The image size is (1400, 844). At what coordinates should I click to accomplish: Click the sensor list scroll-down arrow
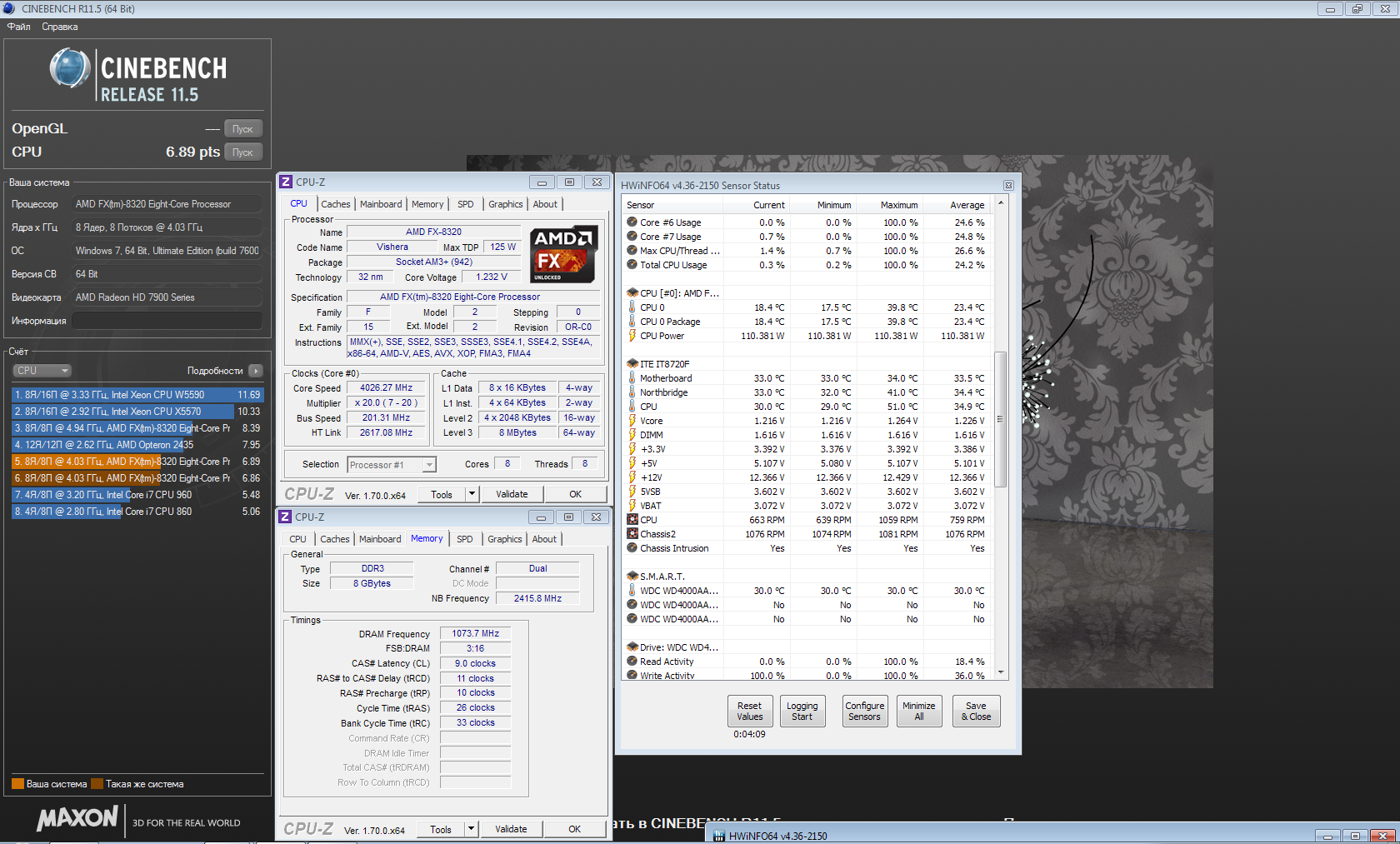[x=1001, y=673]
